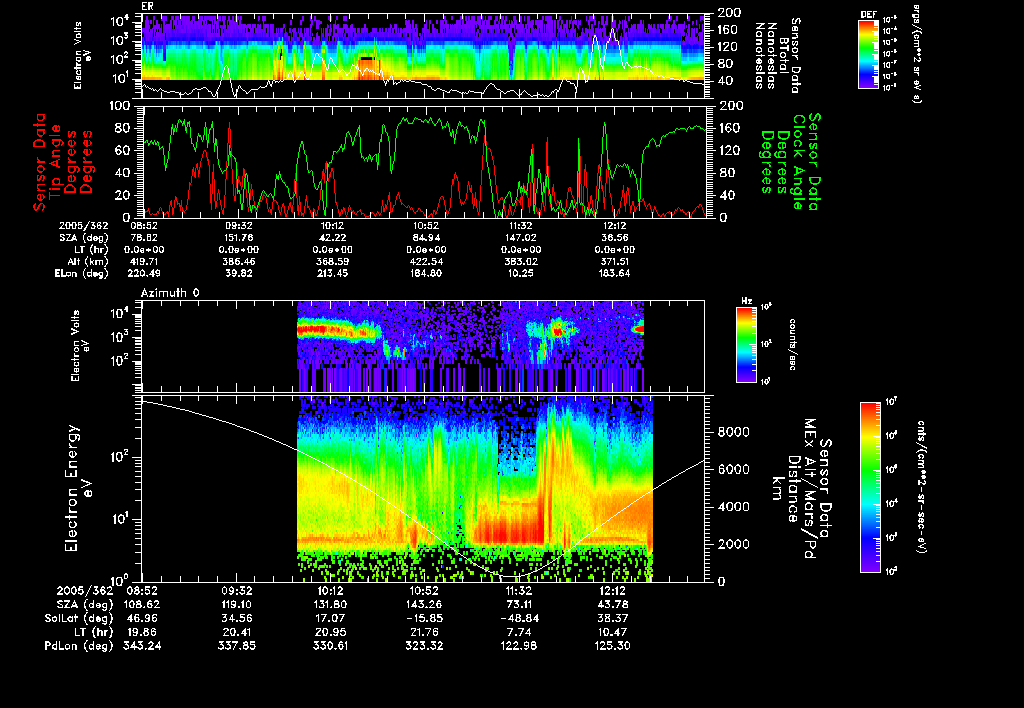Click the Hz counts/sec color bar

(746, 344)
